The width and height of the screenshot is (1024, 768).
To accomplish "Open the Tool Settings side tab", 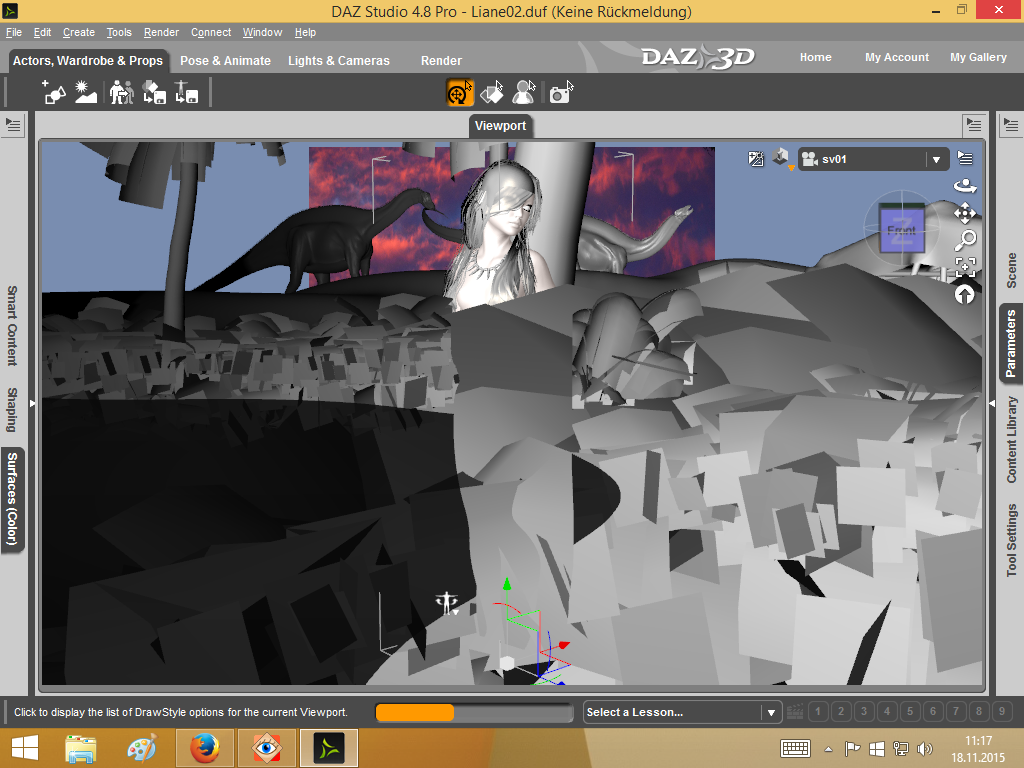I will click(1011, 539).
